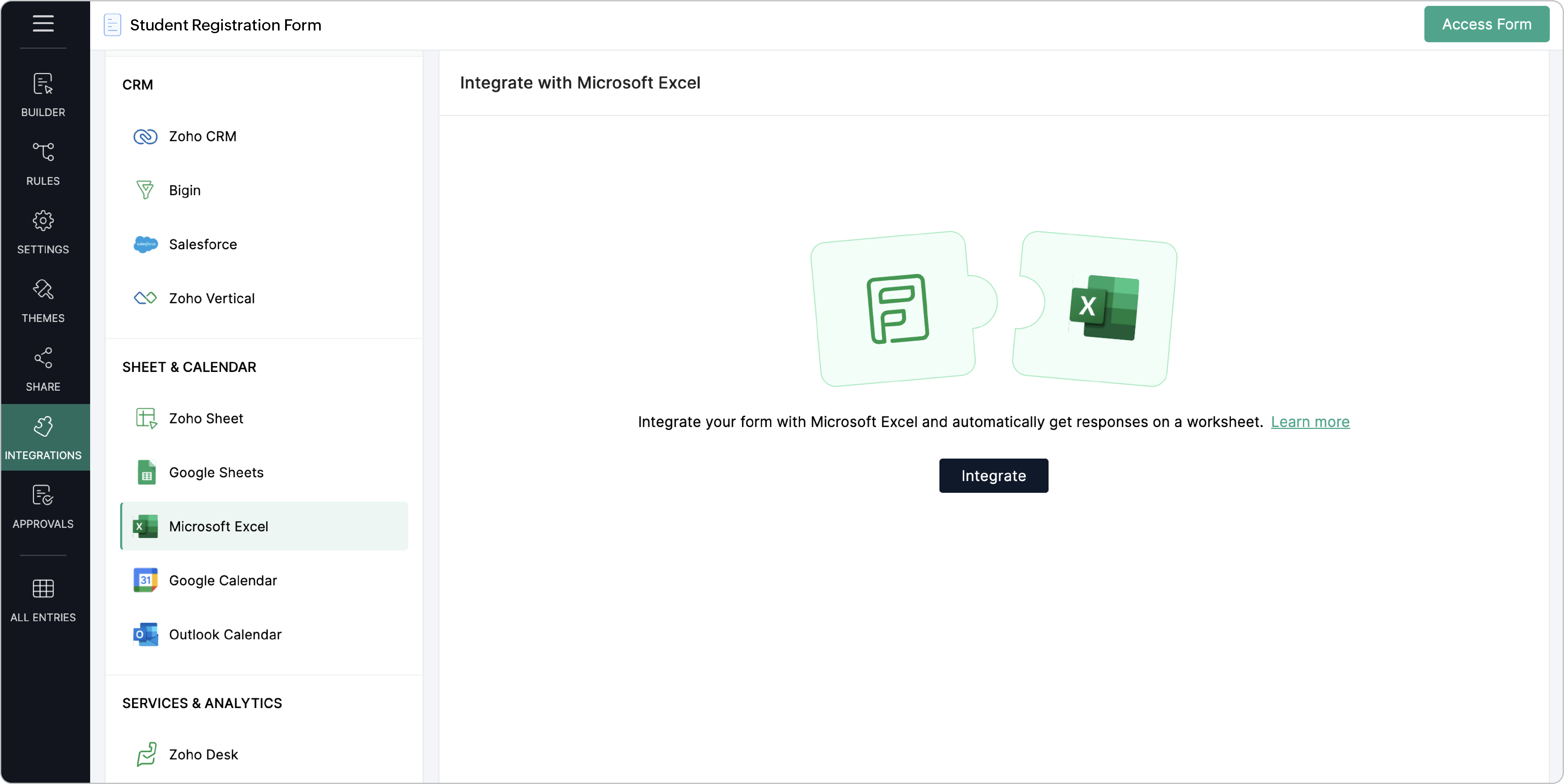Open Approvals from the sidebar

43,506
